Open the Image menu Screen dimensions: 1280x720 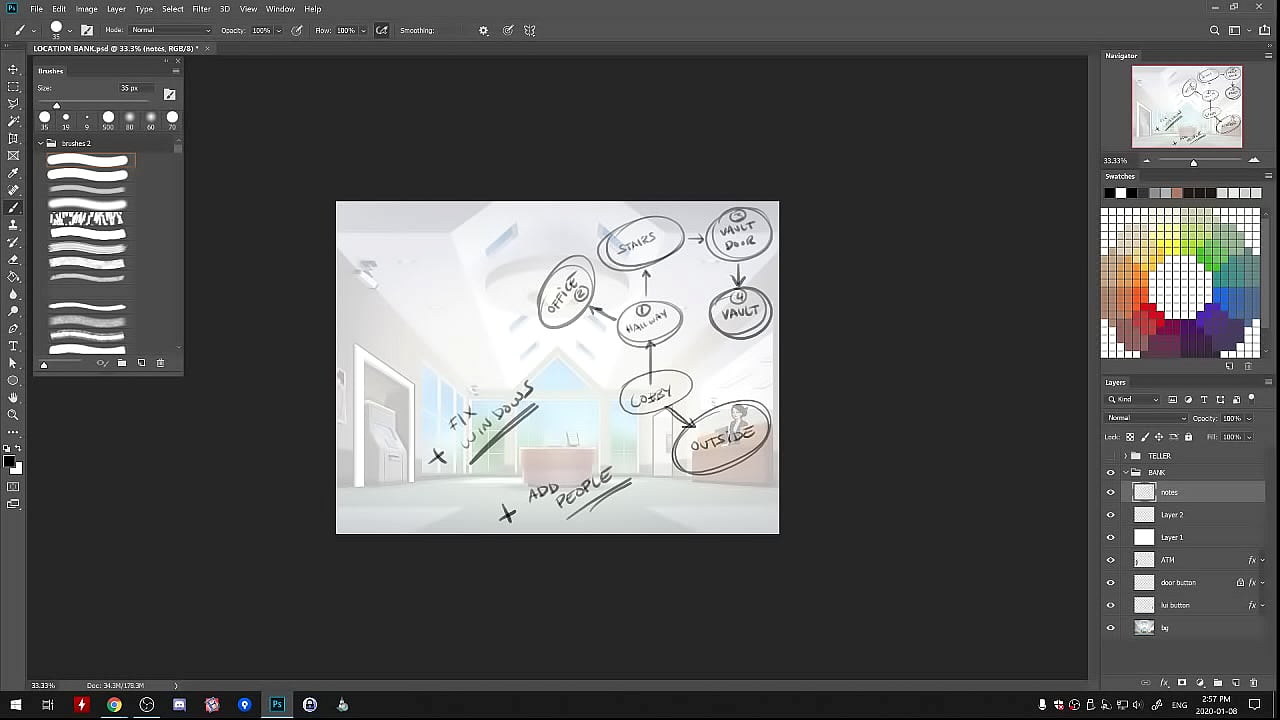pyautogui.click(x=87, y=9)
